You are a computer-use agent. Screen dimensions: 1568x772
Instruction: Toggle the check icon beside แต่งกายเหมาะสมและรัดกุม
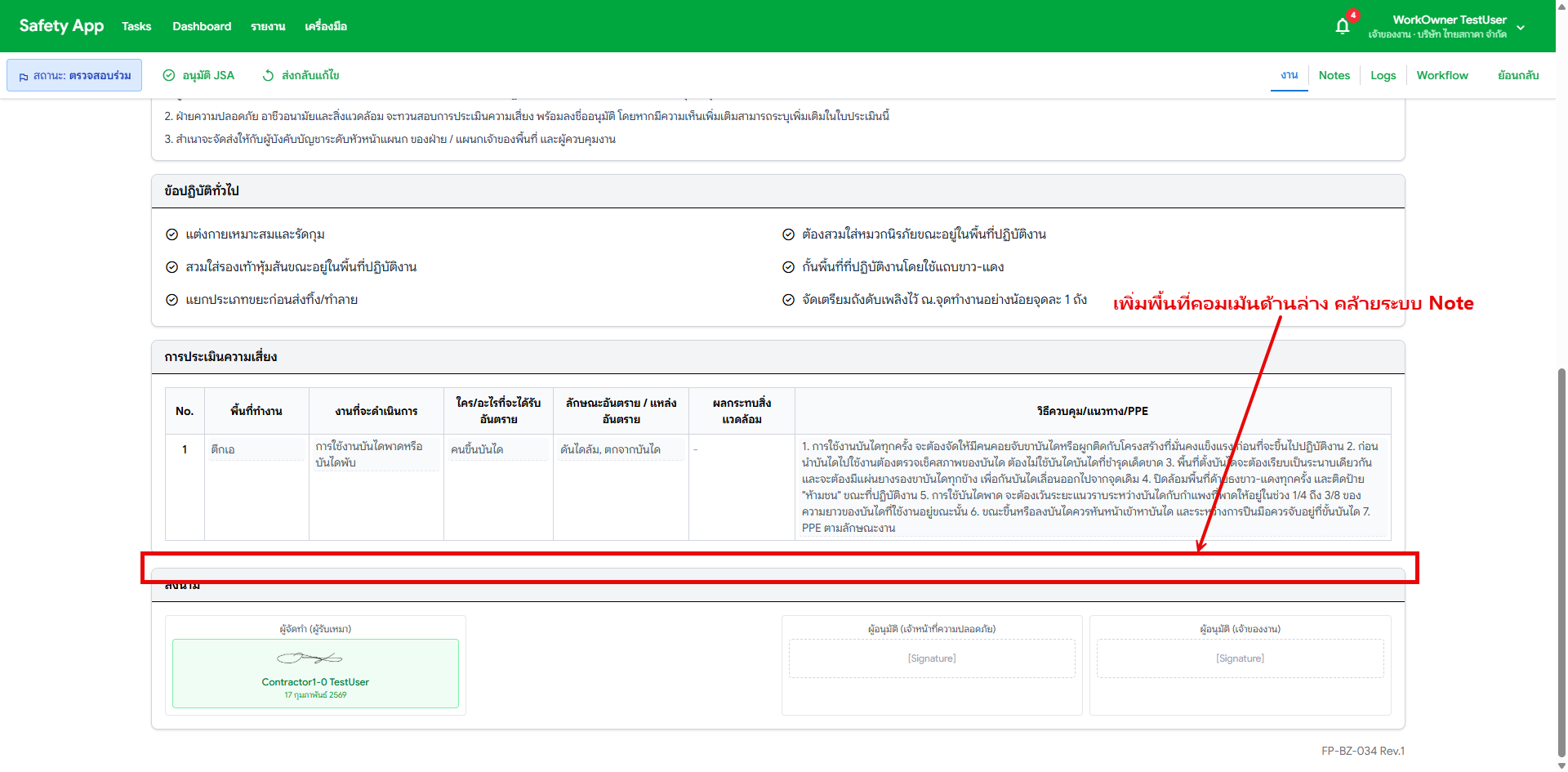(172, 234)
